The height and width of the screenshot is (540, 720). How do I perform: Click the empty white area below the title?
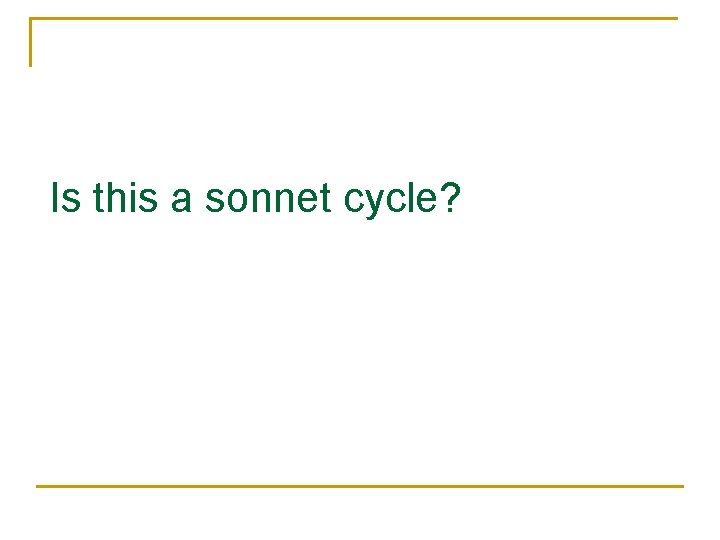pyautogui.click(x=360, y=349)
